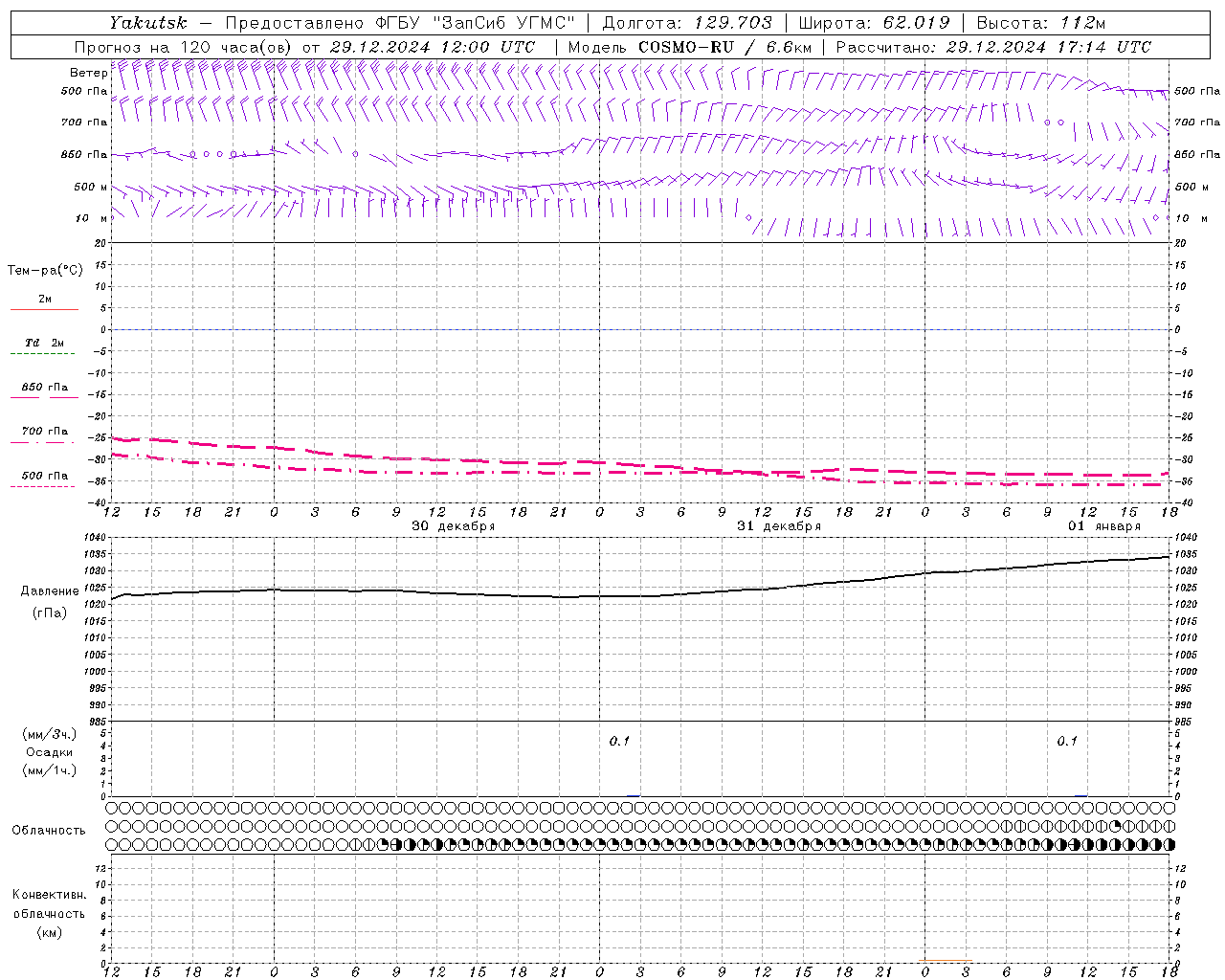Click Рассчитано: 29.12.2024 17:14 UTC timestamp
The height and width of the screenshot is (980, 1225).
pyautogui.click(x=993, y=47)
